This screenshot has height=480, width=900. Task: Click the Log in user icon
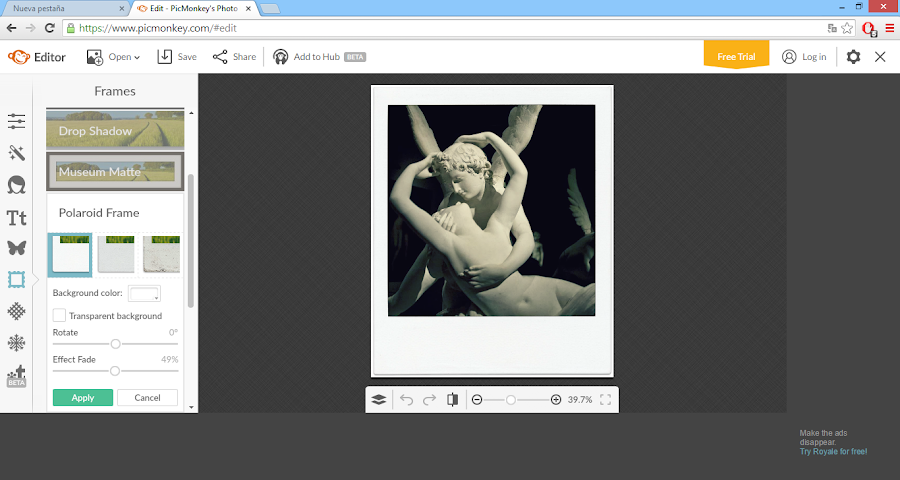(x=789, y=56)
